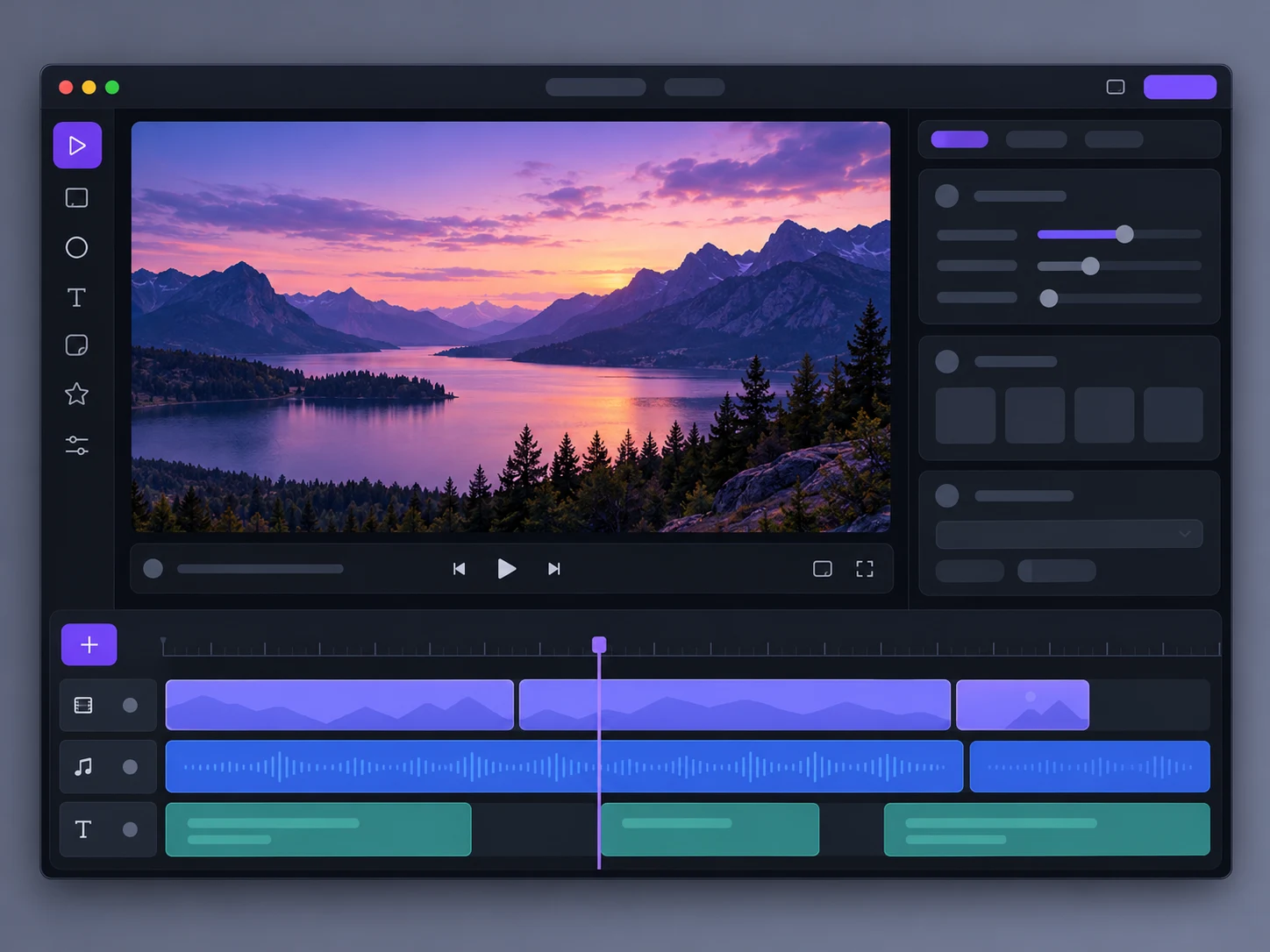Start playback with the play button under the preview
1270x952 pixels.
(506, 569)
